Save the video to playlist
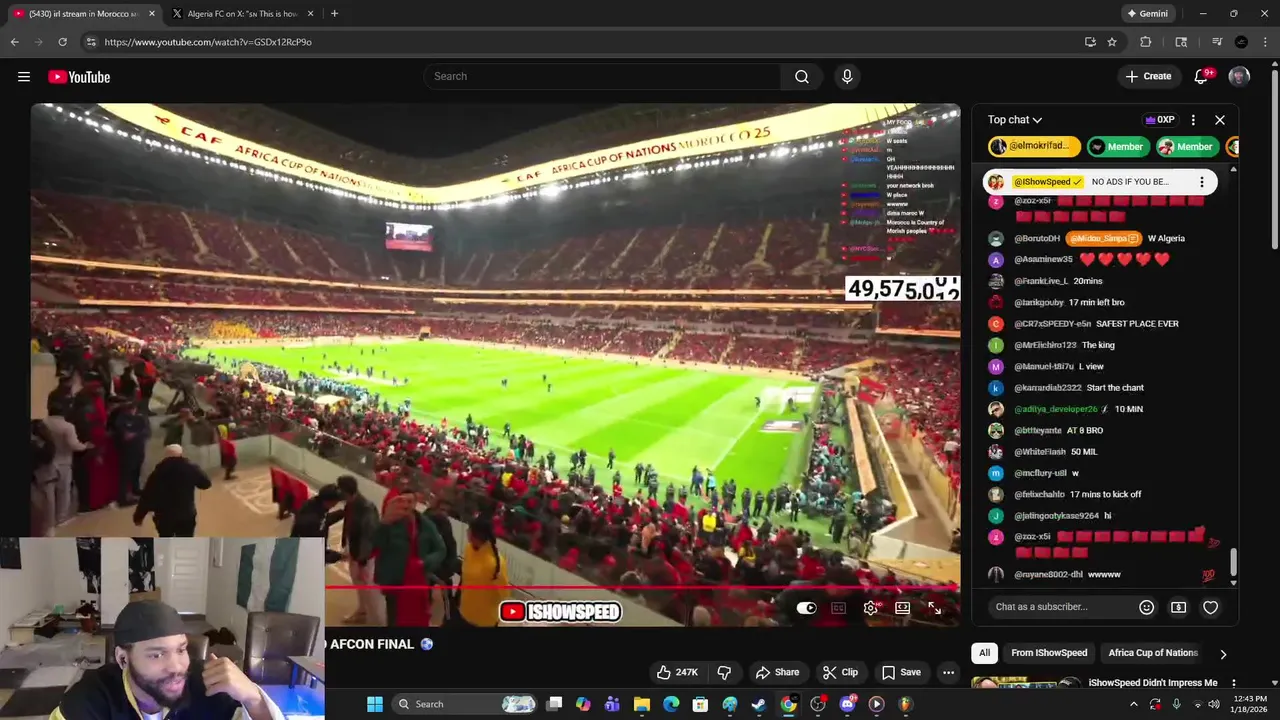Screen dimensions: 1280x720 (900, 672)
